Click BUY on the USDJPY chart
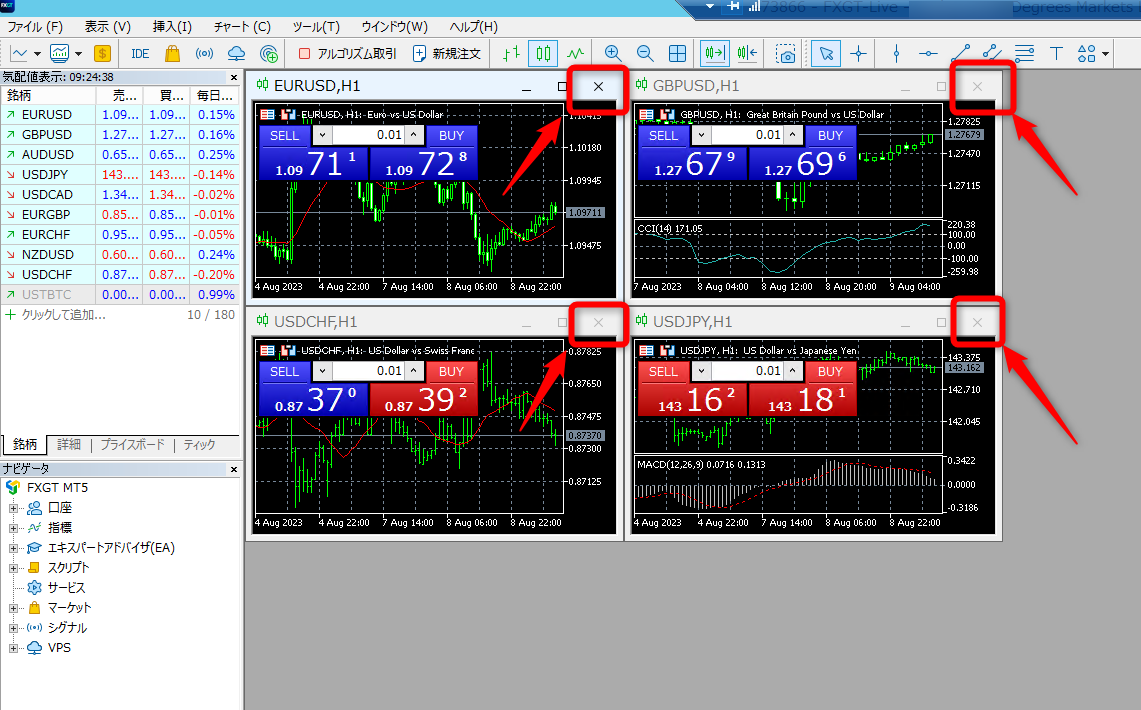The image size is (1141, 710). pos(830,372)
